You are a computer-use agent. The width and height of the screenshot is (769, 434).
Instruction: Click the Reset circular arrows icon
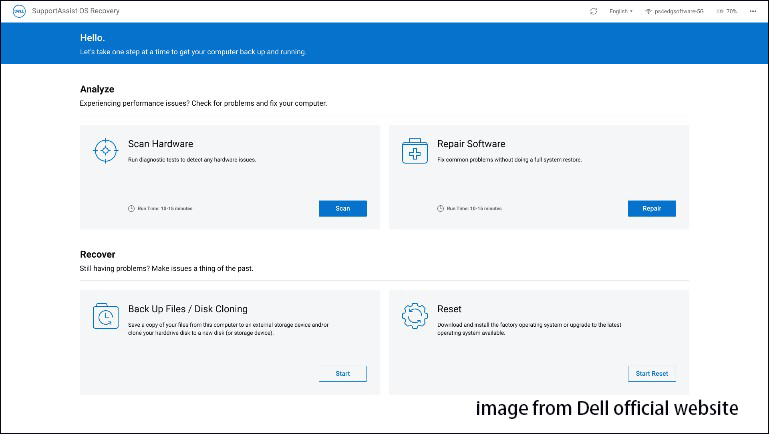tap(415, 316)
